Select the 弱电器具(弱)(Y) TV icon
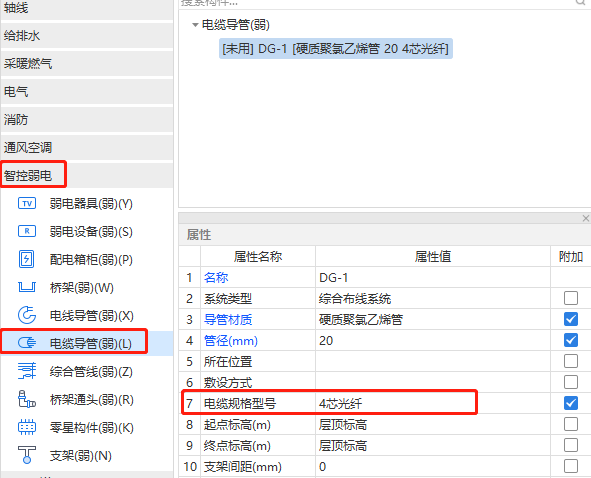591x478 pixels. [27, 204]
